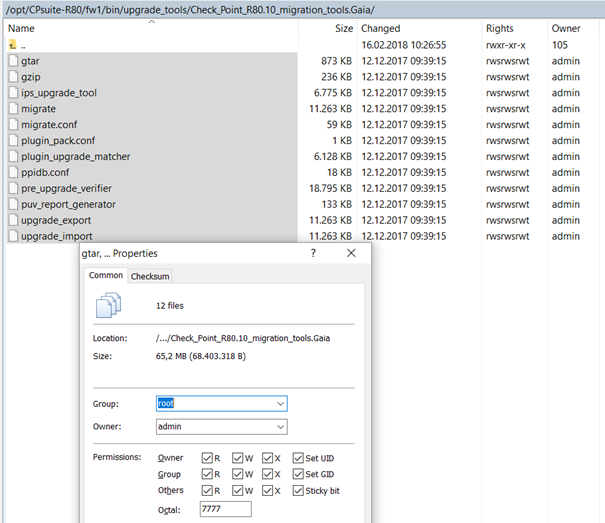The height and width of the screenshot is (523, 605).
Task: Toggle Set GID checkbox
Action: (x=298, y=474)
